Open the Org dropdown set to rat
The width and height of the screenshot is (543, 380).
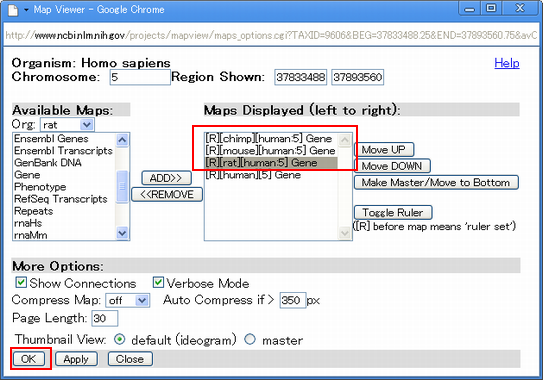click(67, 125)
